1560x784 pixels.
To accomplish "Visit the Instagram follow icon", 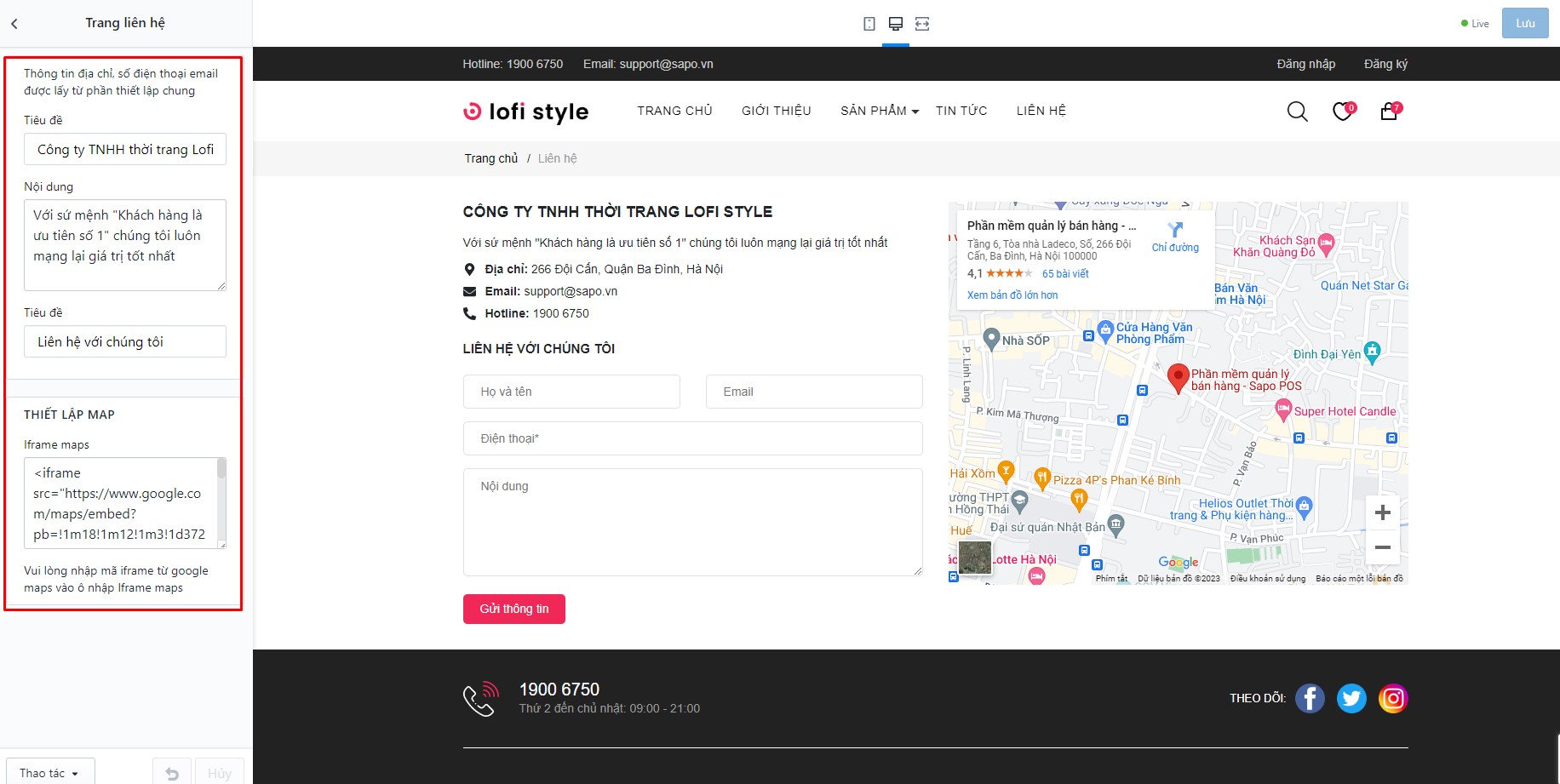I will [x=1393, y=698].
